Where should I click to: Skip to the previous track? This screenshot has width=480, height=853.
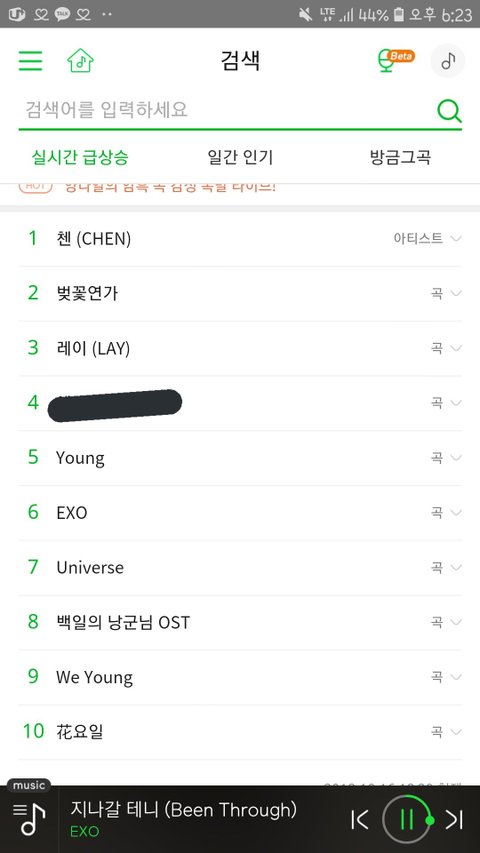click(360, 819)
